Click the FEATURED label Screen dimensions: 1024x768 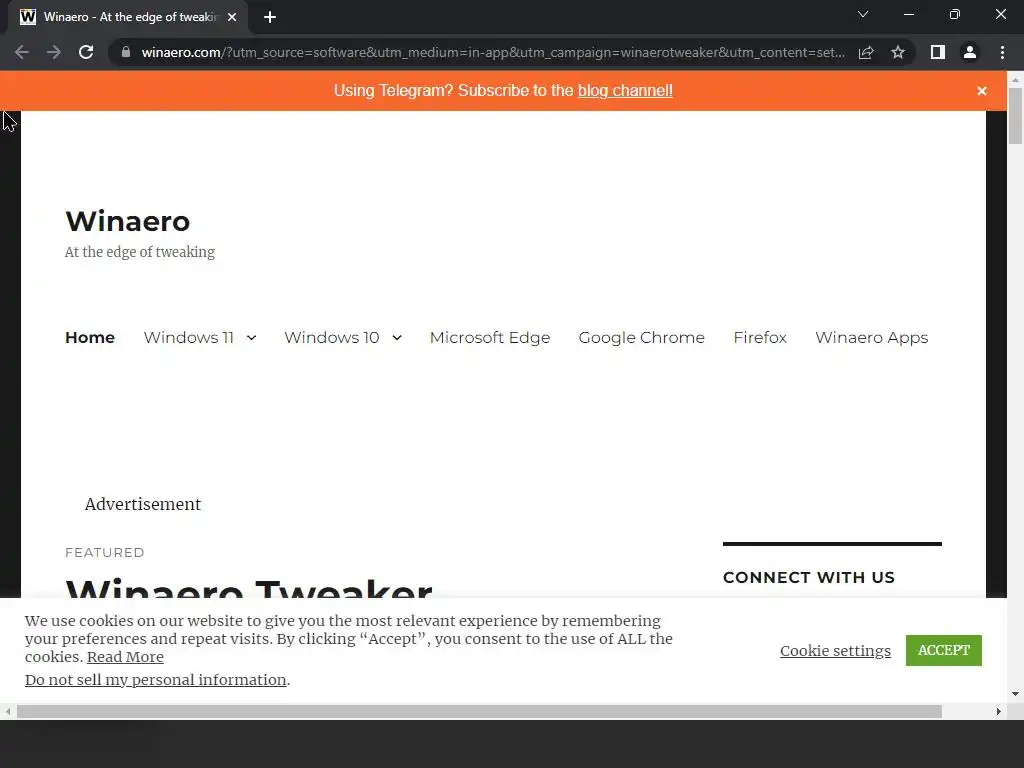[104, 552]
